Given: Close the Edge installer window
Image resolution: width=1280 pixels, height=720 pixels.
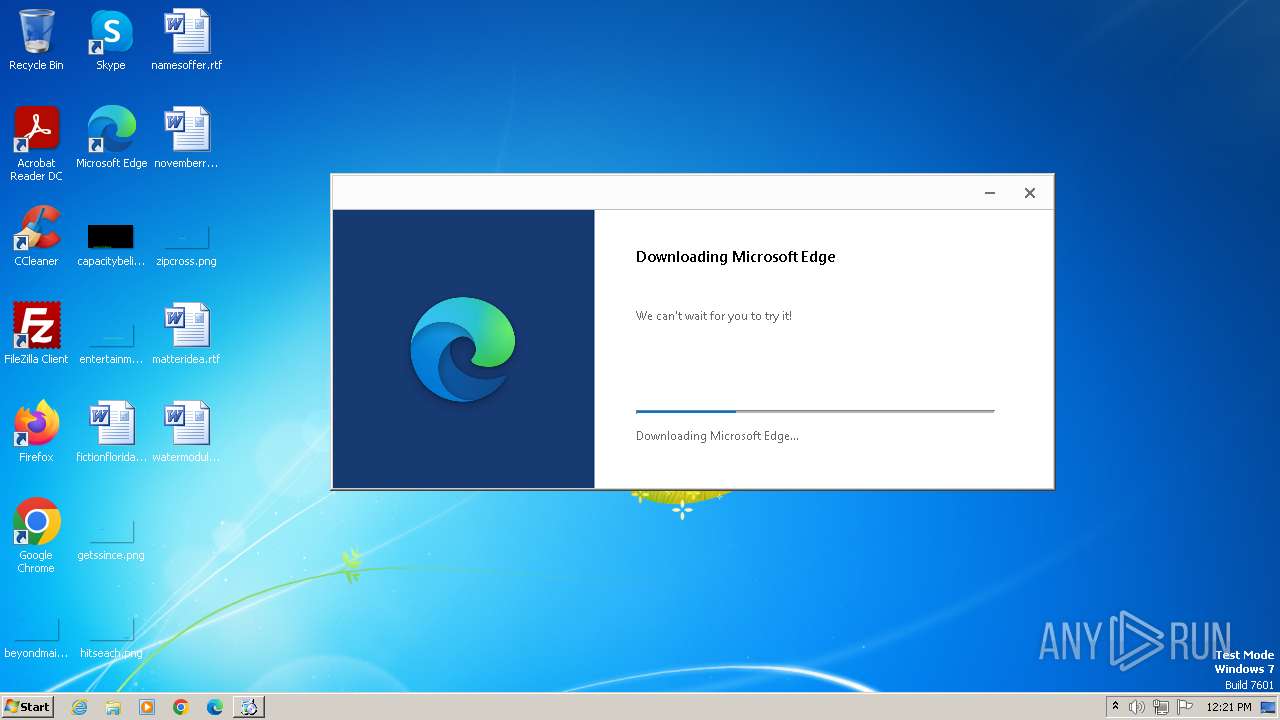Looking at the screenshot, I should [x=1030, y=193].
